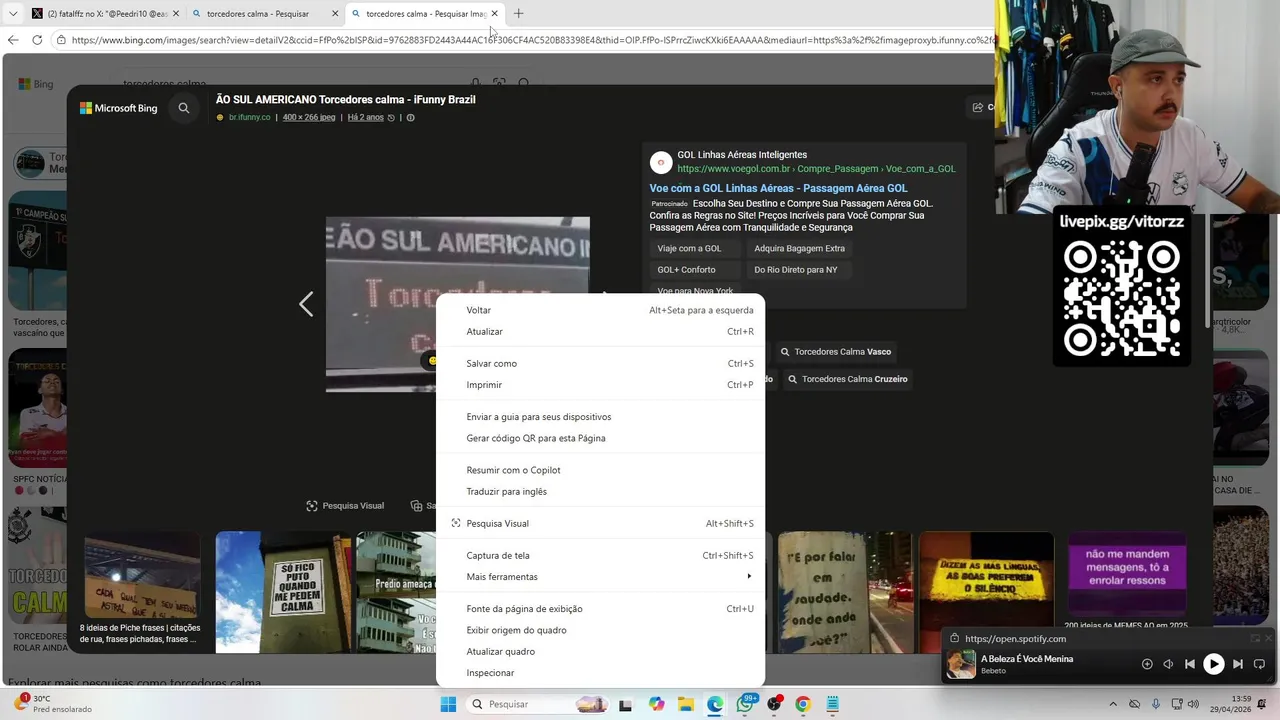Image resolution: width=1280 pixels, height=720 pixels.
Task: Open E por falar em saudade thumbnail
Action: (x=845, y=591)
